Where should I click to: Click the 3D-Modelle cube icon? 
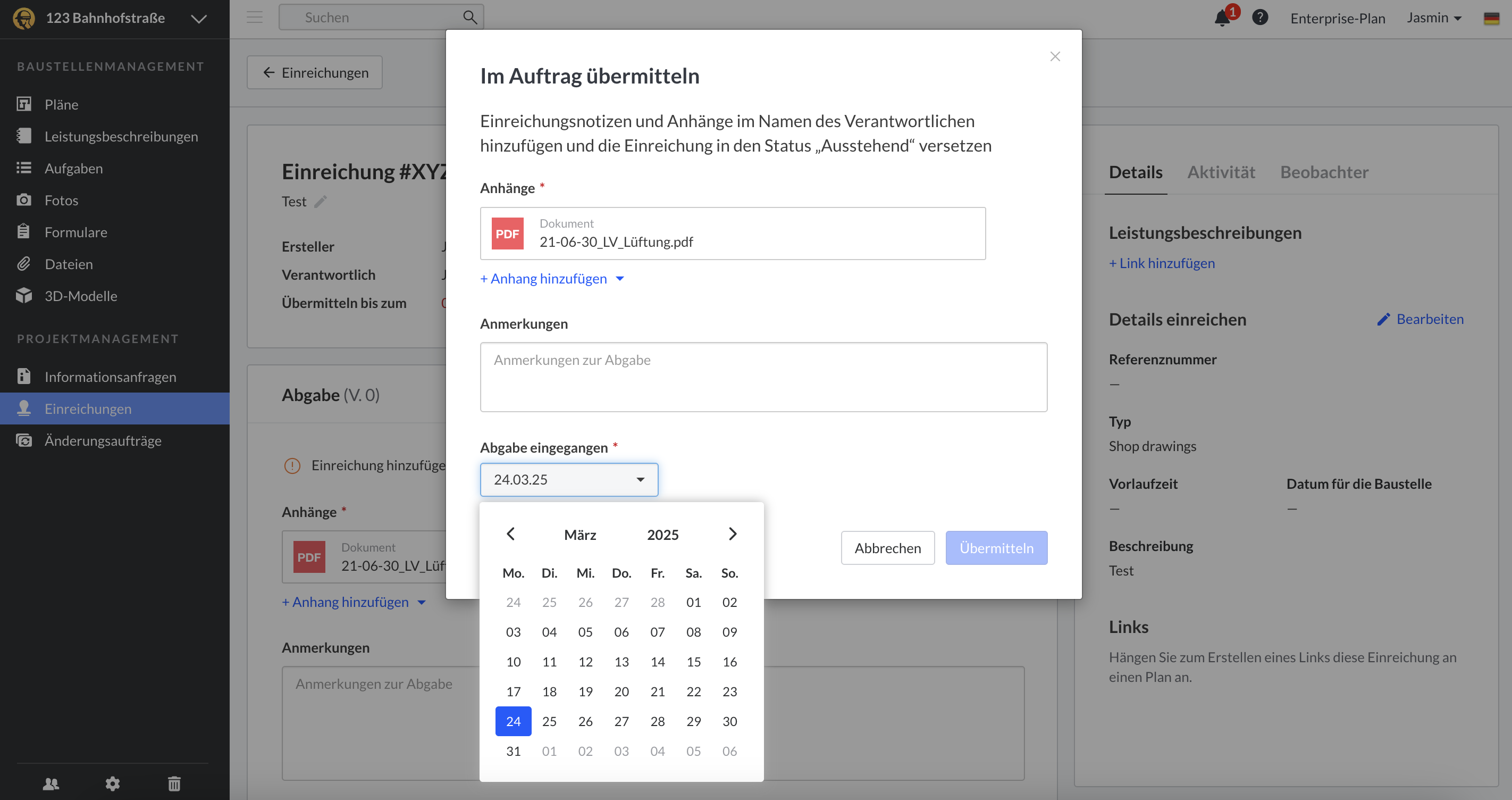24,295
